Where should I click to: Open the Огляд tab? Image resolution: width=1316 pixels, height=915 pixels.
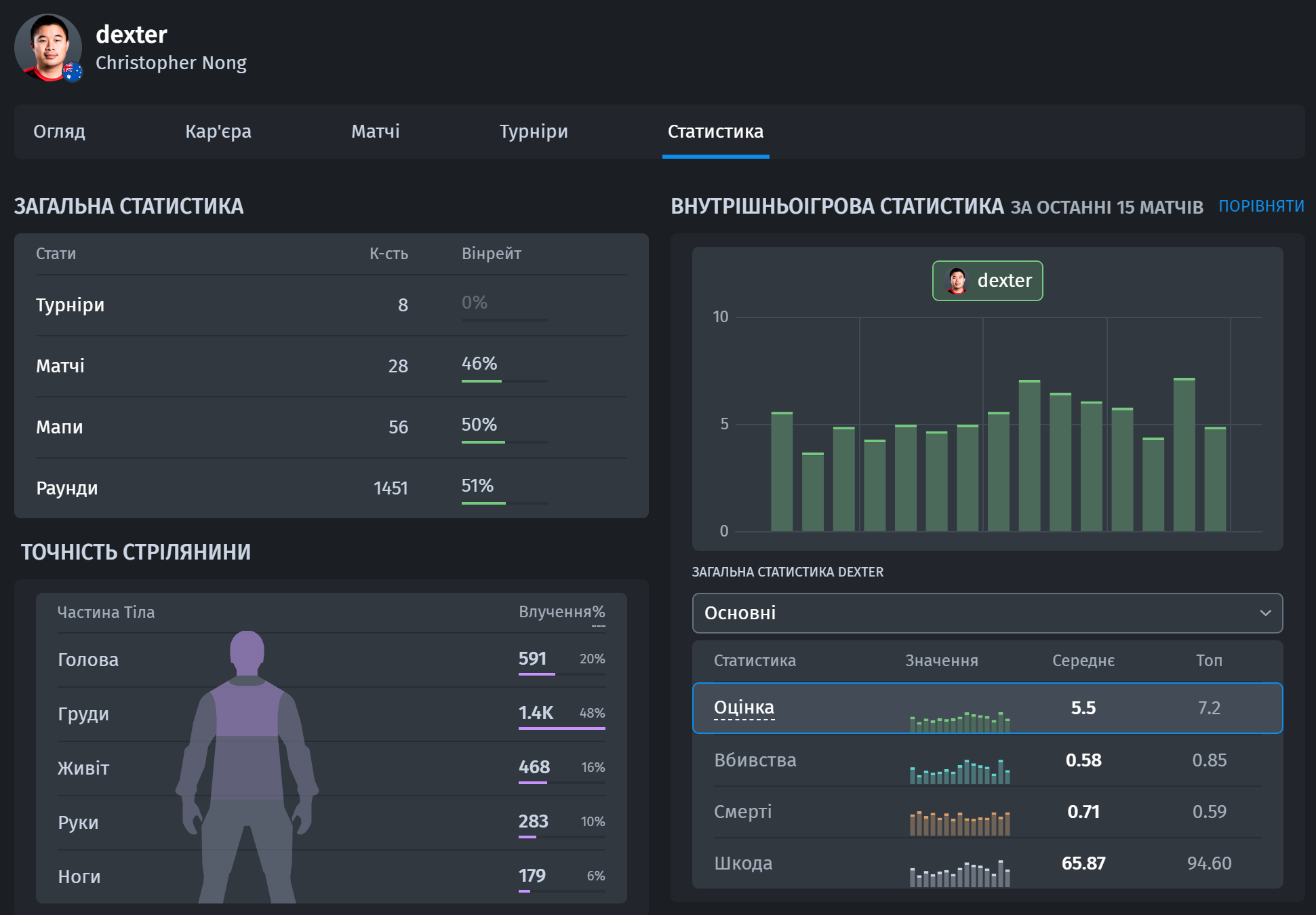click(60, 132)
